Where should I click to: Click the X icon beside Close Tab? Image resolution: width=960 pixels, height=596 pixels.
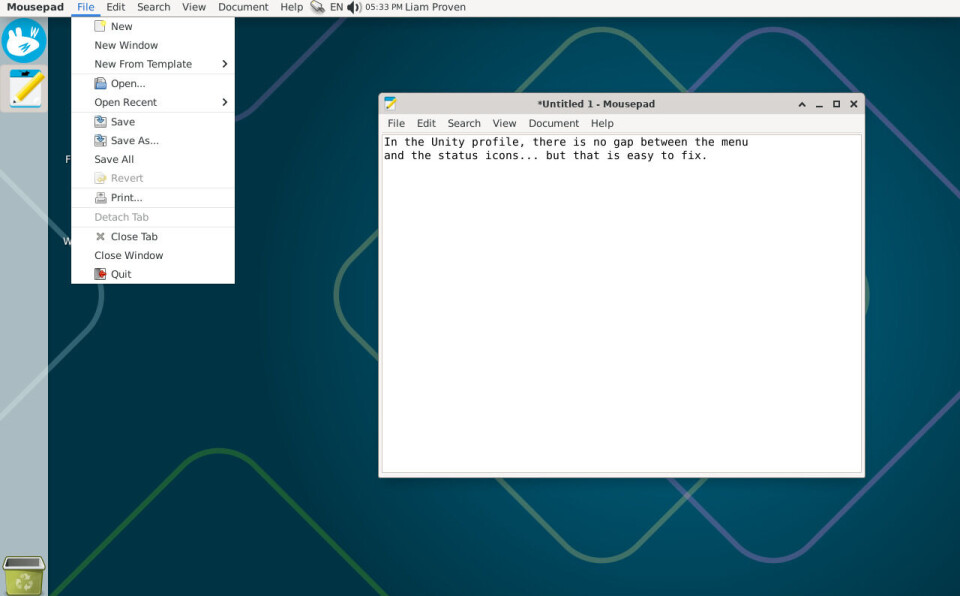click(100, 236)
